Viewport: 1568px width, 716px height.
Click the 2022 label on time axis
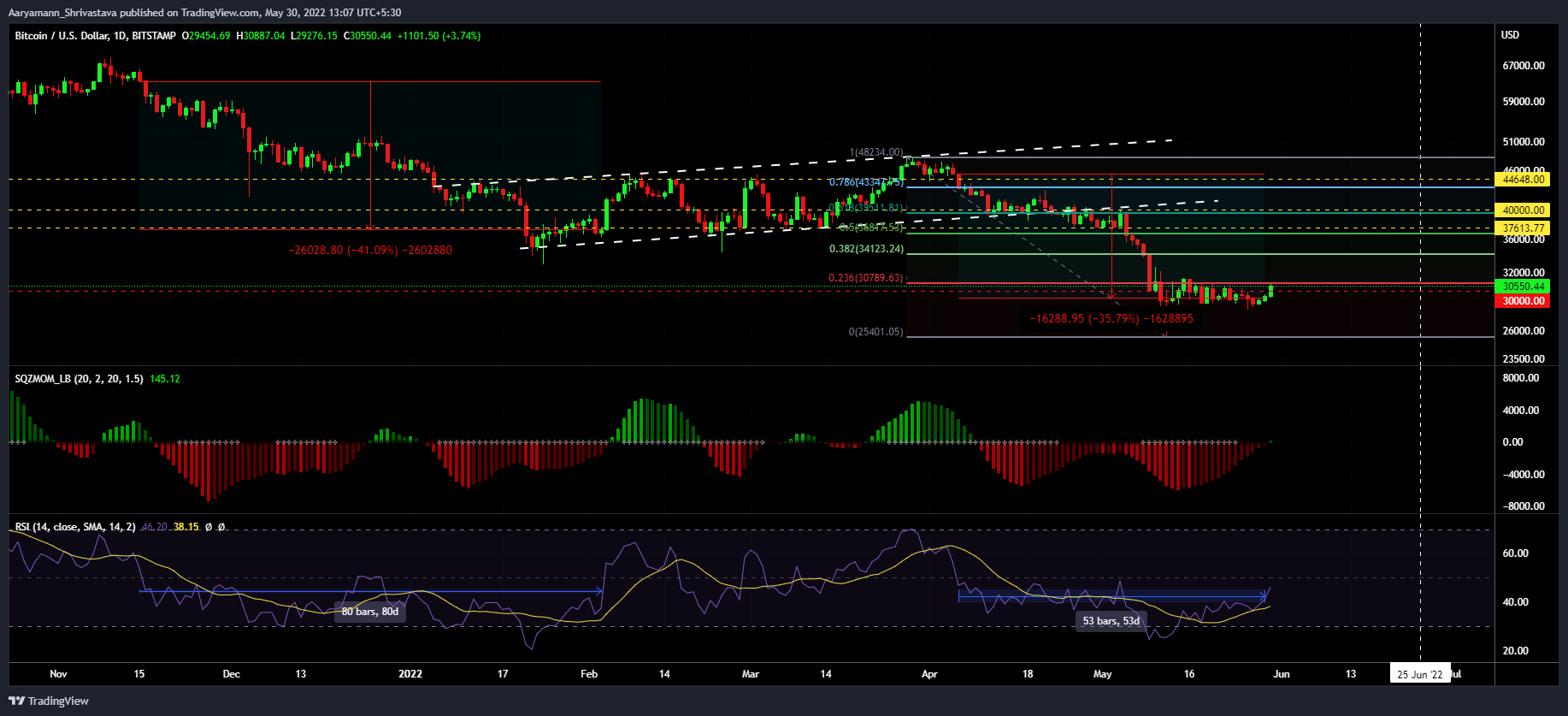[410, 674]
